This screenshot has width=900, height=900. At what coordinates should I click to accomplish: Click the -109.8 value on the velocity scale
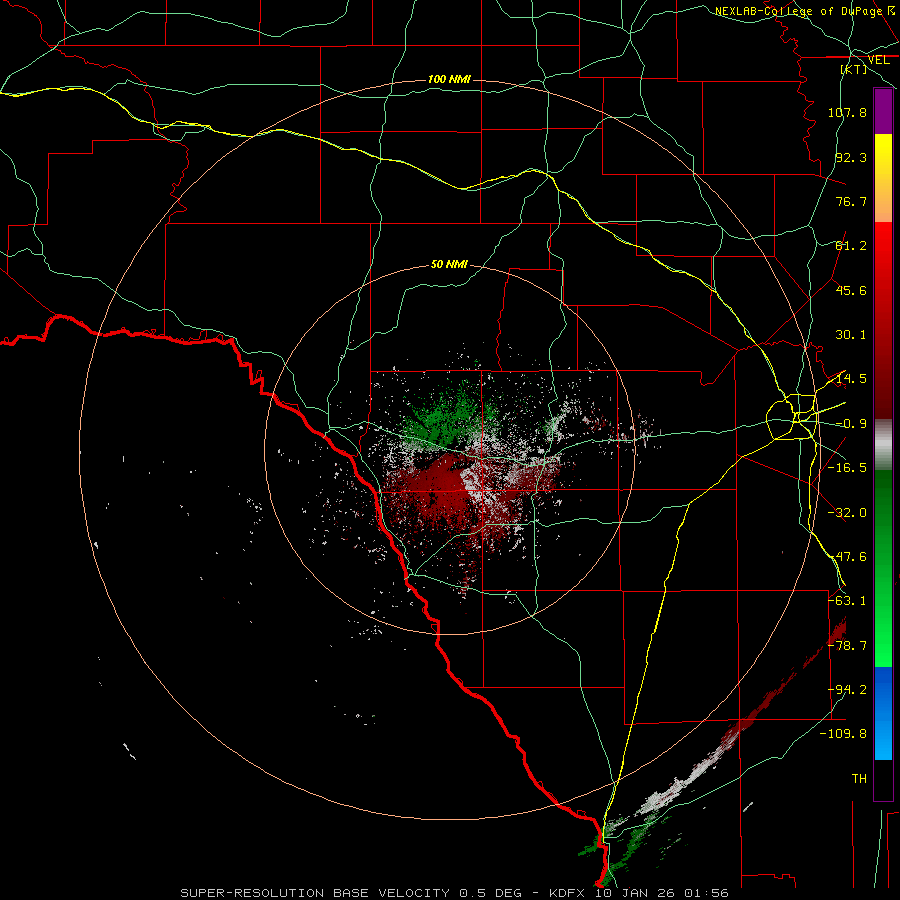pos(843,734)
